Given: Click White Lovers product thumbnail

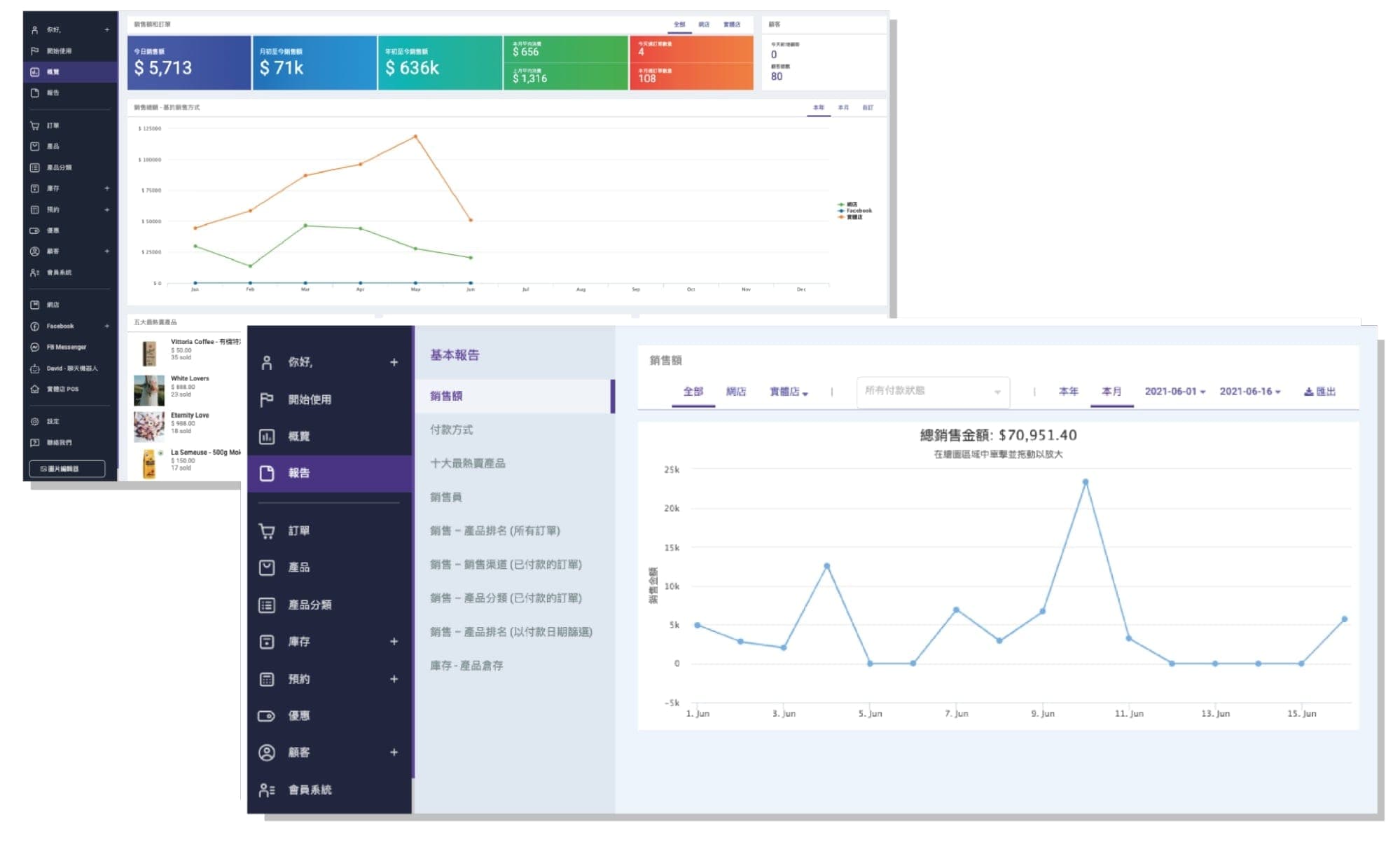Looking at the screenshot, I should [x=149, y=390].
